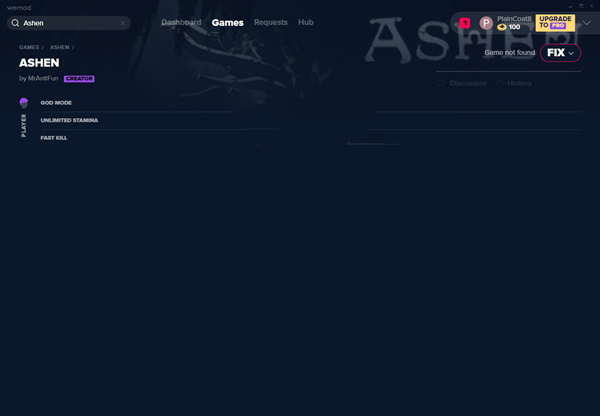600x416 pixels.
Task: Click the 100 coin balance
Action: tap(514, 27)
